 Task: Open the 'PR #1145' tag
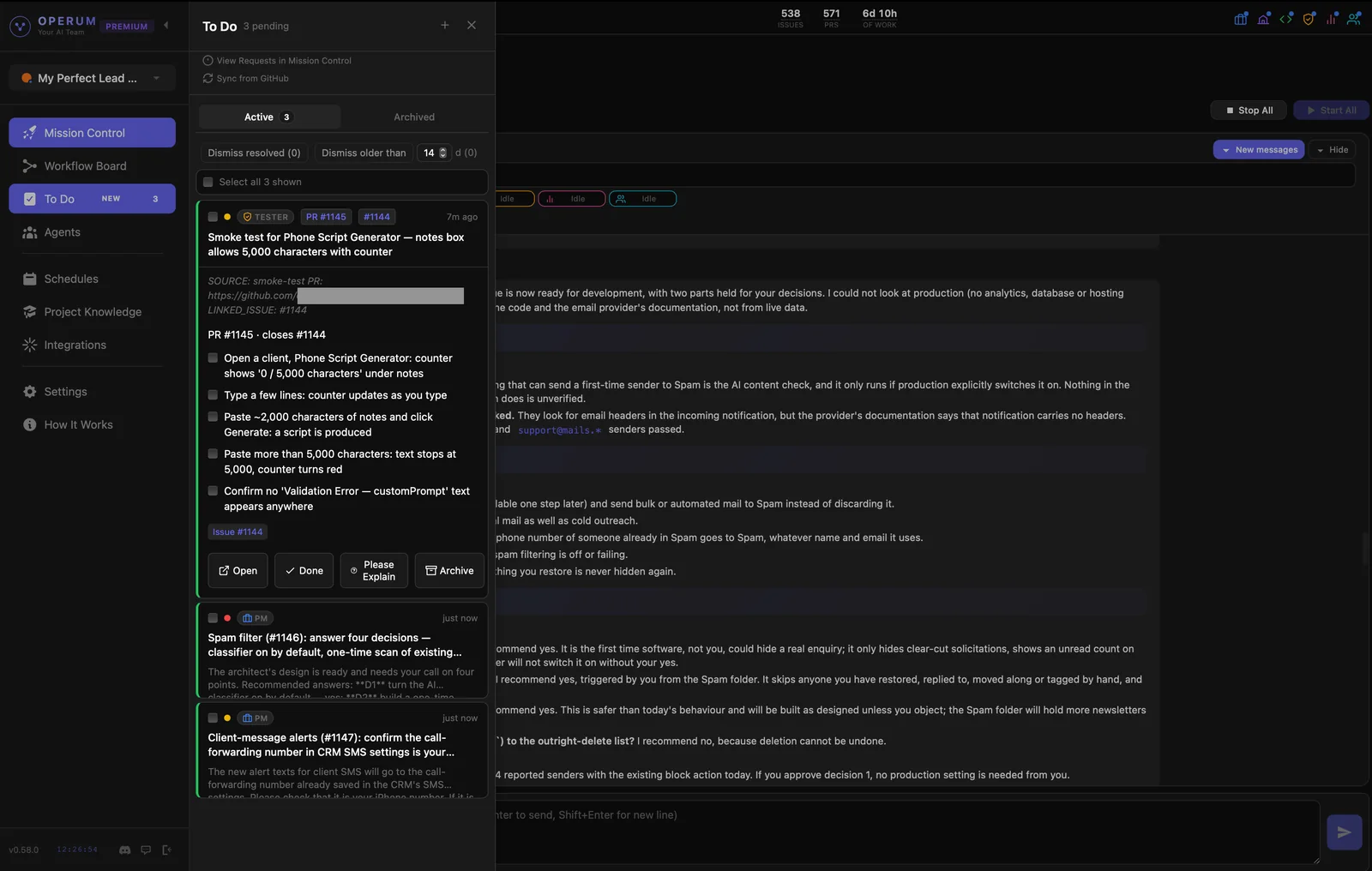coord(326,217)
